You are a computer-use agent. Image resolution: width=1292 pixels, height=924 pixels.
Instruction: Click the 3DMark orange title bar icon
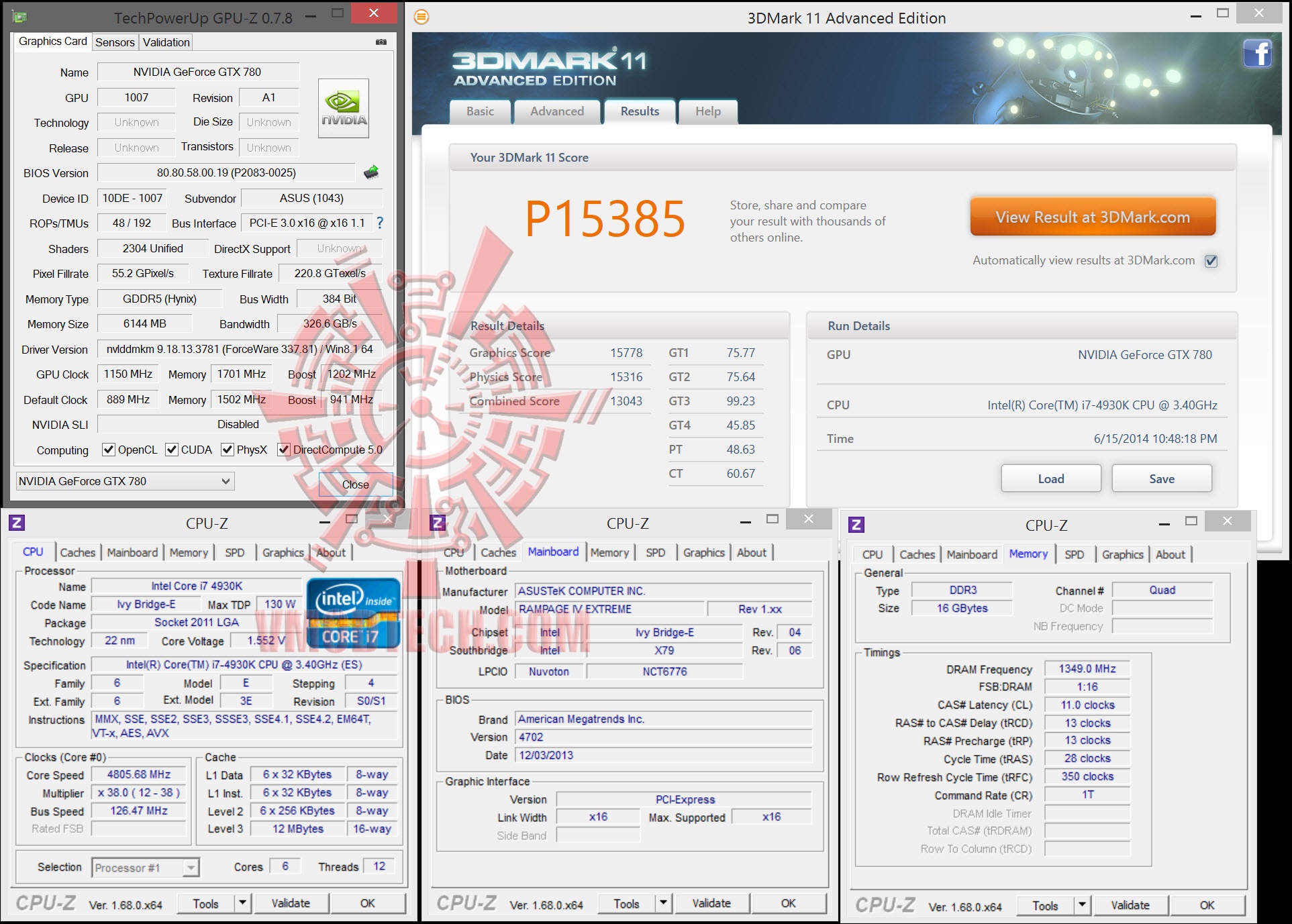tap(421, 17)
